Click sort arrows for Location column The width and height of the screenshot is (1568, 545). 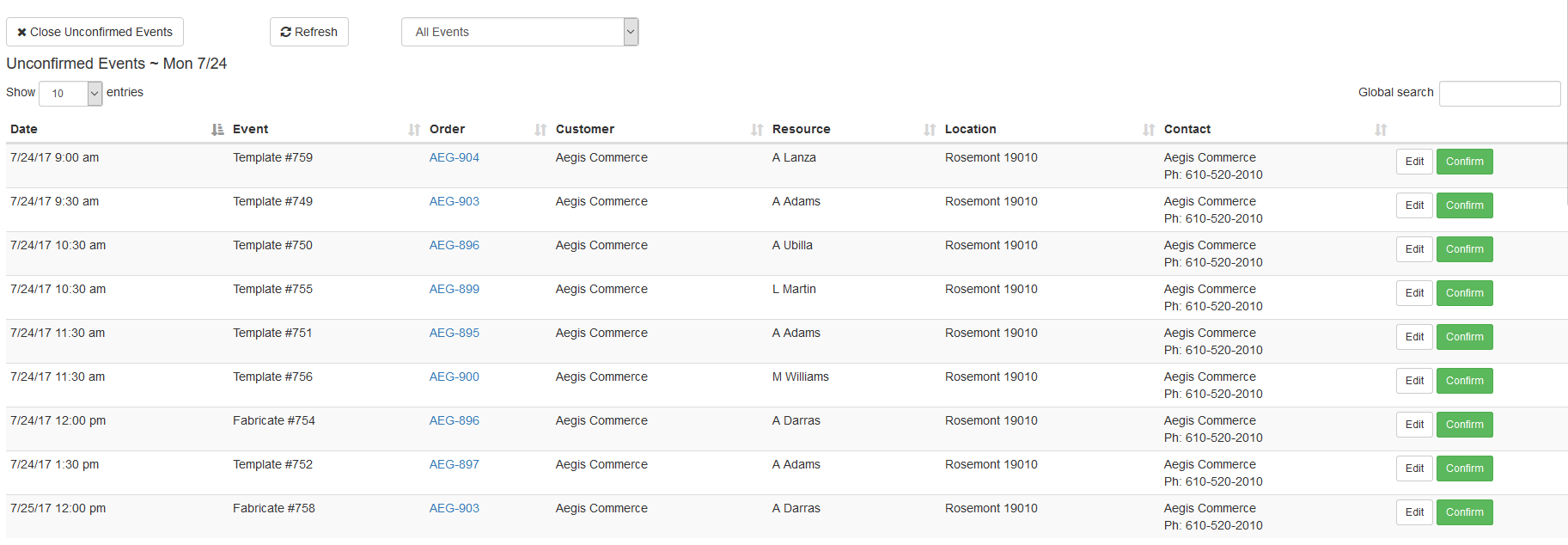(1149, 130)
